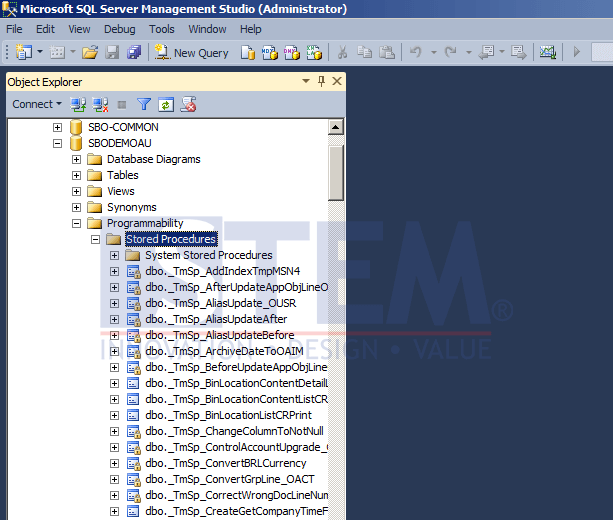The width and height of the screenshot is (613, 520).
Task: Click the Copy toolbar icon
Action: tap(364, 52)
